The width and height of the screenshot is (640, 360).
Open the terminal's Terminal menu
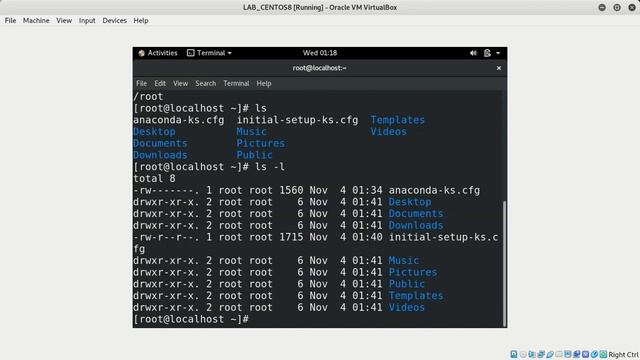point(236,83)
